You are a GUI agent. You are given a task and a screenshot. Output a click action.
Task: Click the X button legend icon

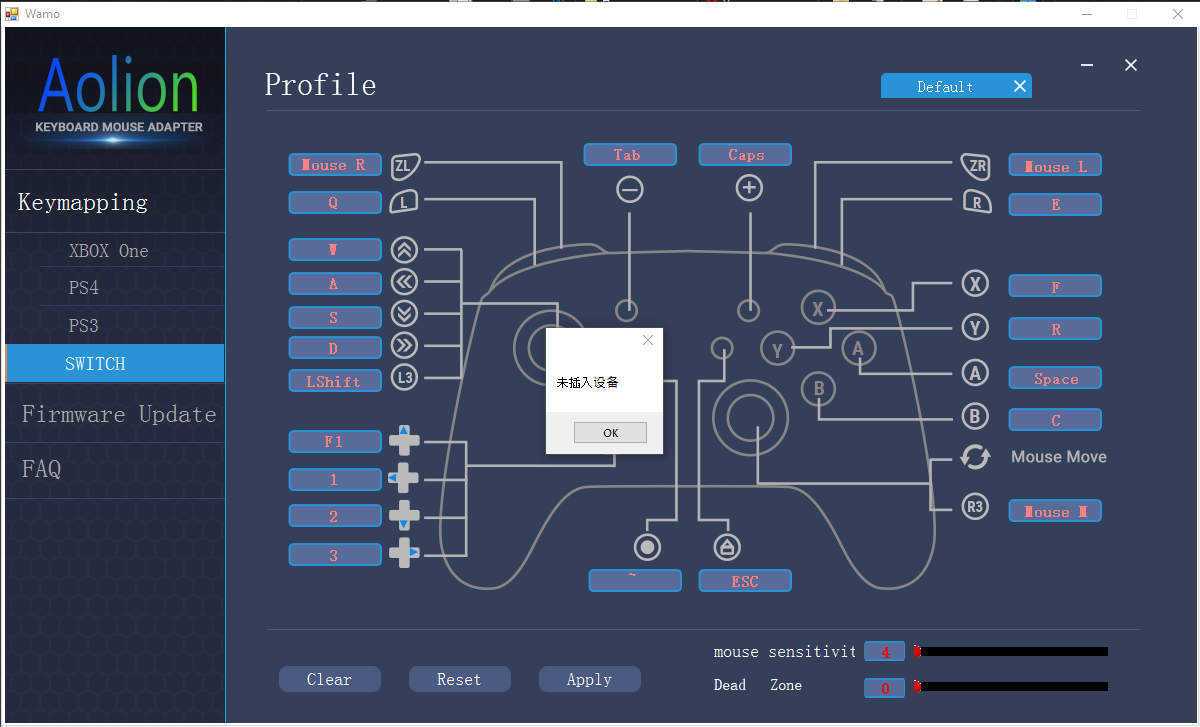click(975, 284)
